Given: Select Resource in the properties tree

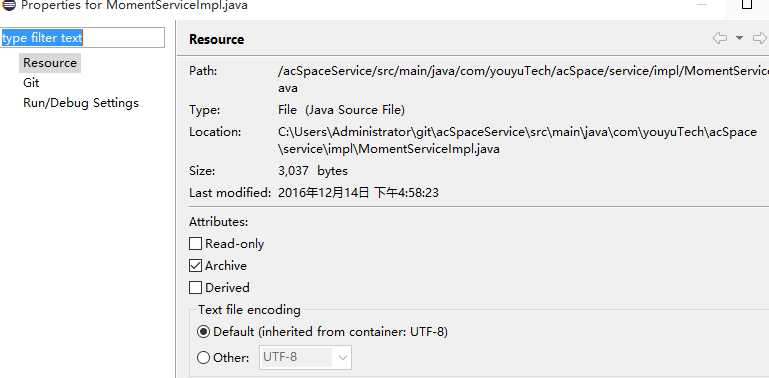Looking at the screenshot, I should (50, 63).
